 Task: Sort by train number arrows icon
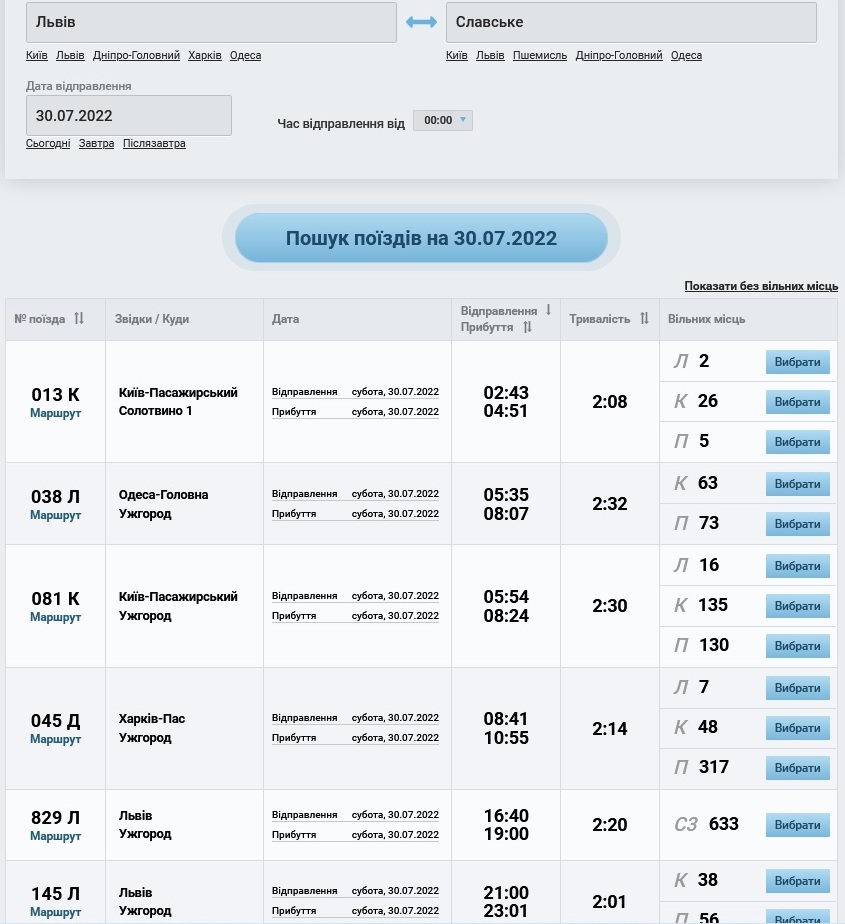(79, 319)
